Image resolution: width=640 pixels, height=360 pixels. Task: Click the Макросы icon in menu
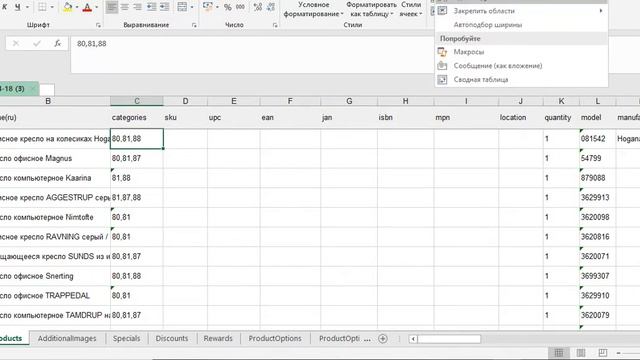442,52
